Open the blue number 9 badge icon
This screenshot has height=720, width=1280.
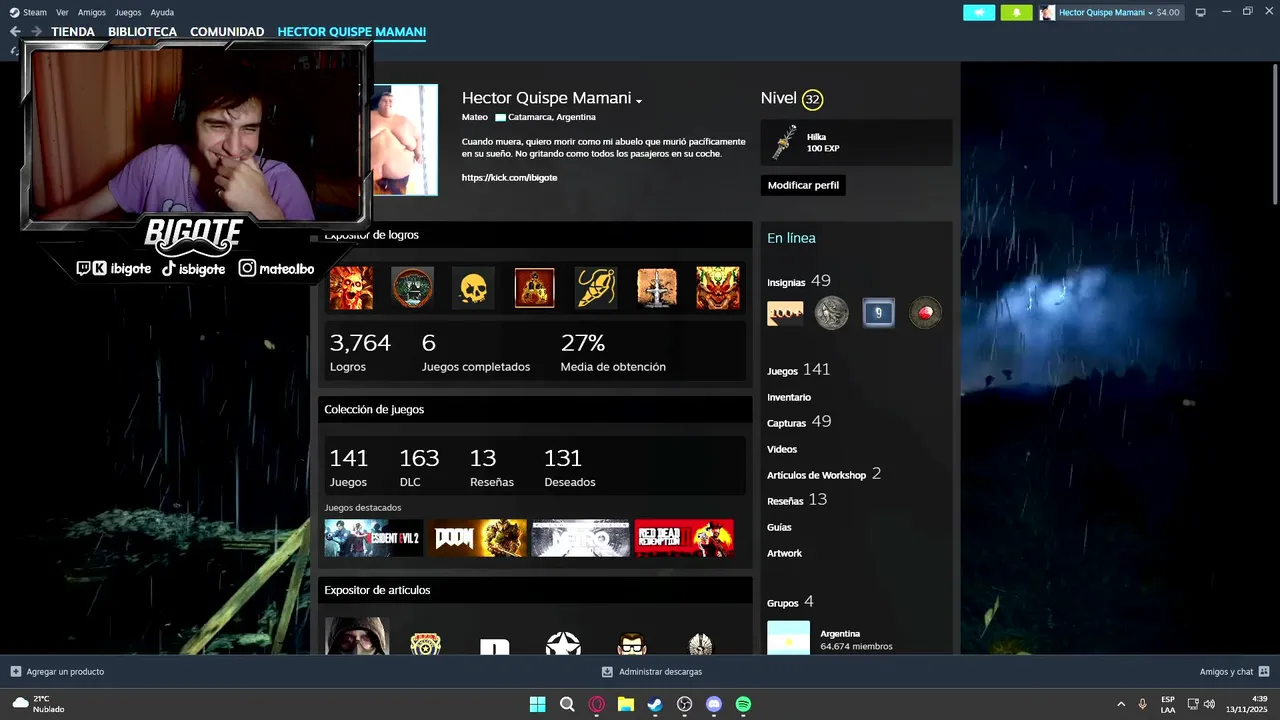[x=878, y=313]
